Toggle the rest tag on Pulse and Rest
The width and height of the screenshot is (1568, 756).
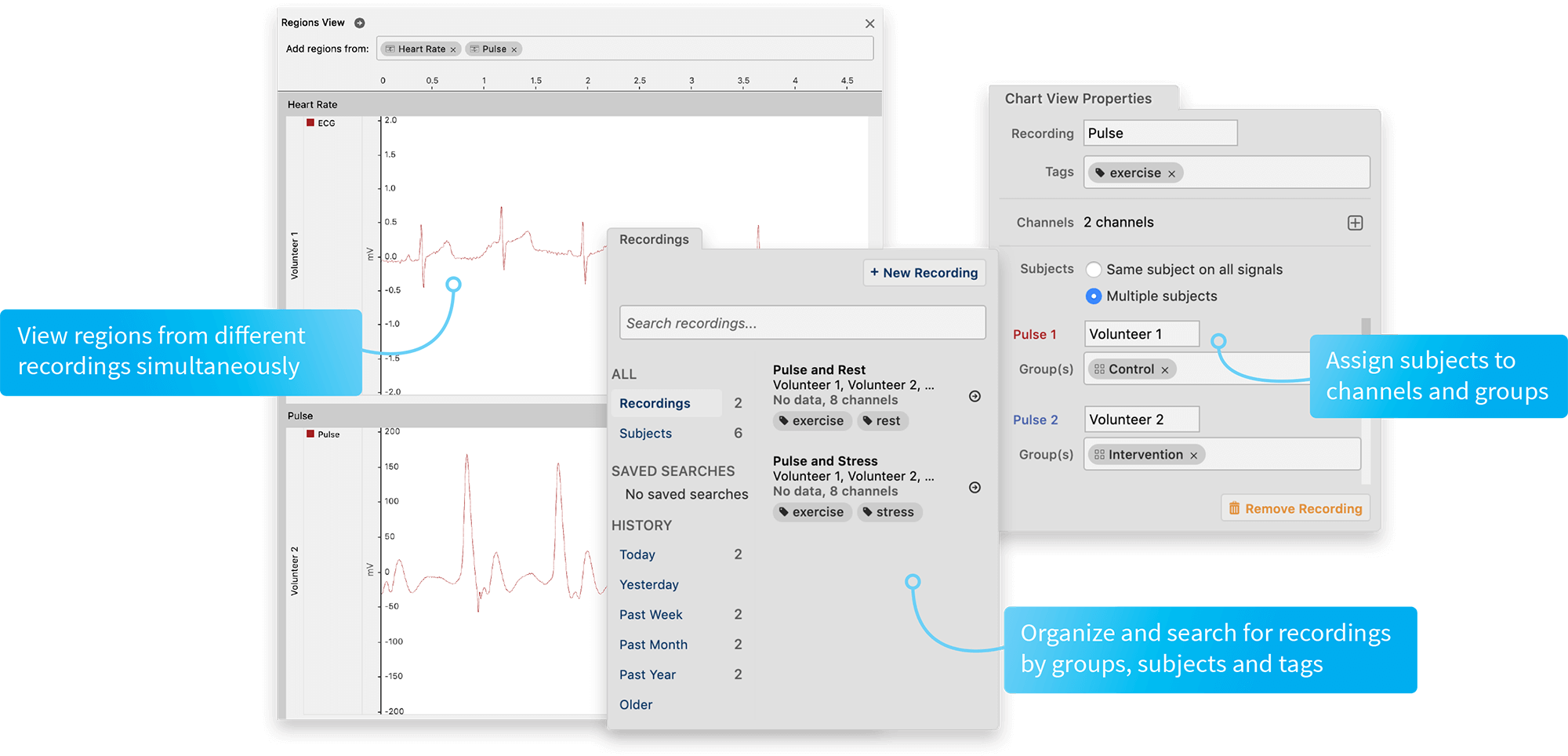882,421
